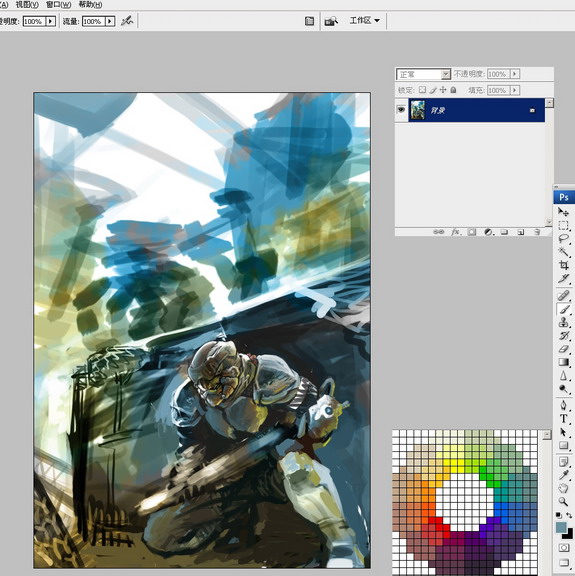
Task: Open the 正常 blend mode dropdown
Action: tap(423, 74)
